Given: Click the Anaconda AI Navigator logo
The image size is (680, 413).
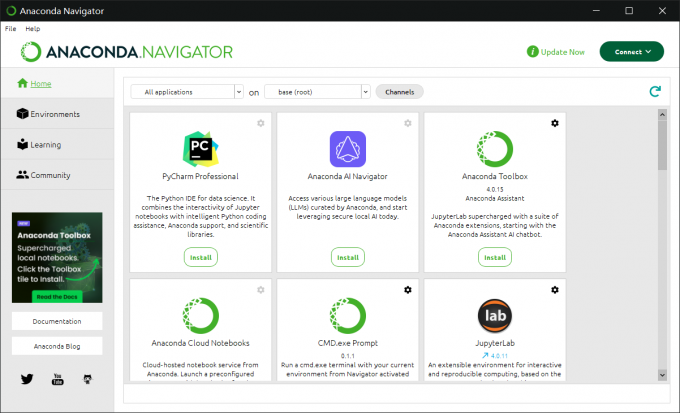Looking at the screenshot, I should [x=348, y=149].
